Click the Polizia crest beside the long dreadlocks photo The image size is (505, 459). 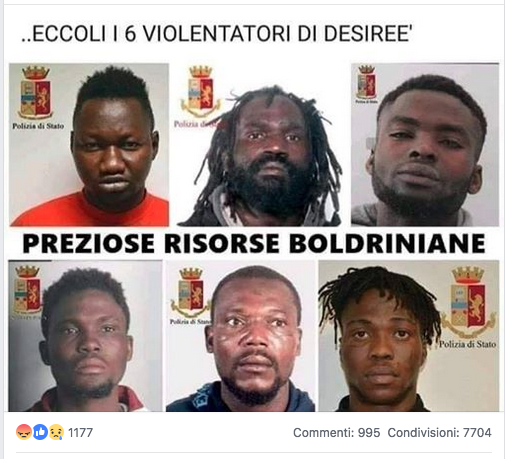(x=201, y=91)
